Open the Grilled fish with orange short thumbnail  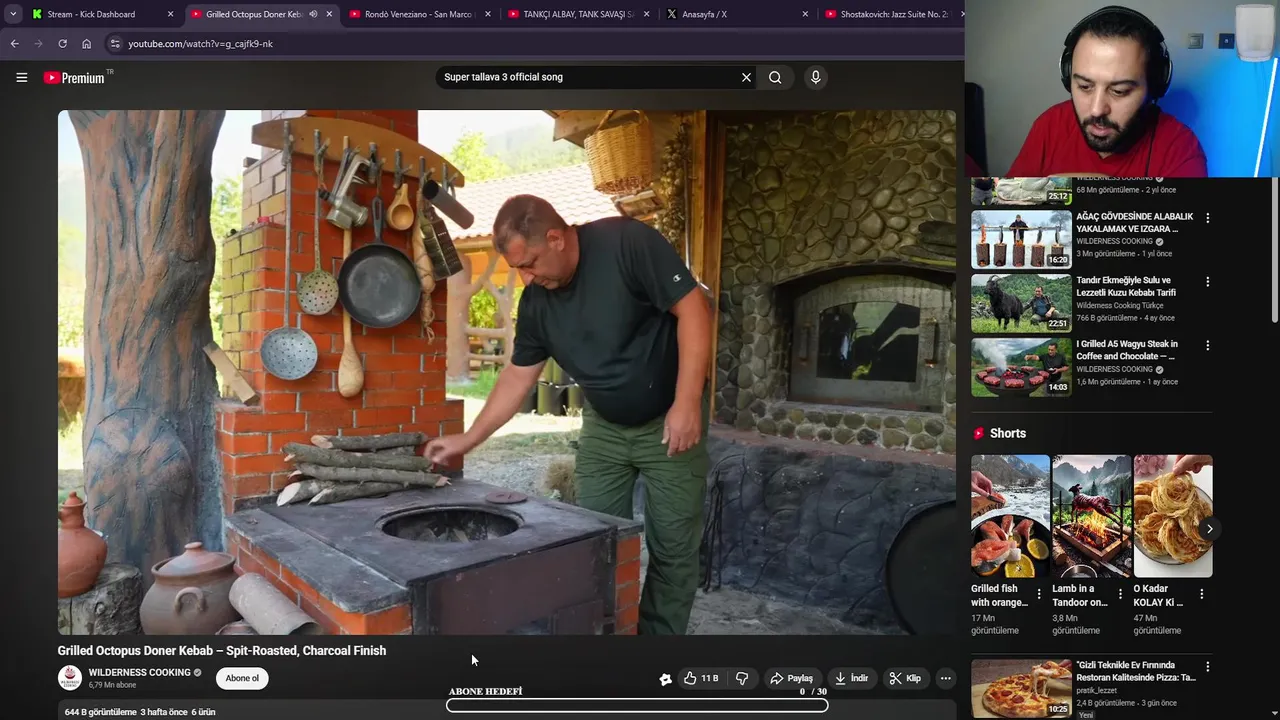pyautogui.click(x=1010, y=516)
